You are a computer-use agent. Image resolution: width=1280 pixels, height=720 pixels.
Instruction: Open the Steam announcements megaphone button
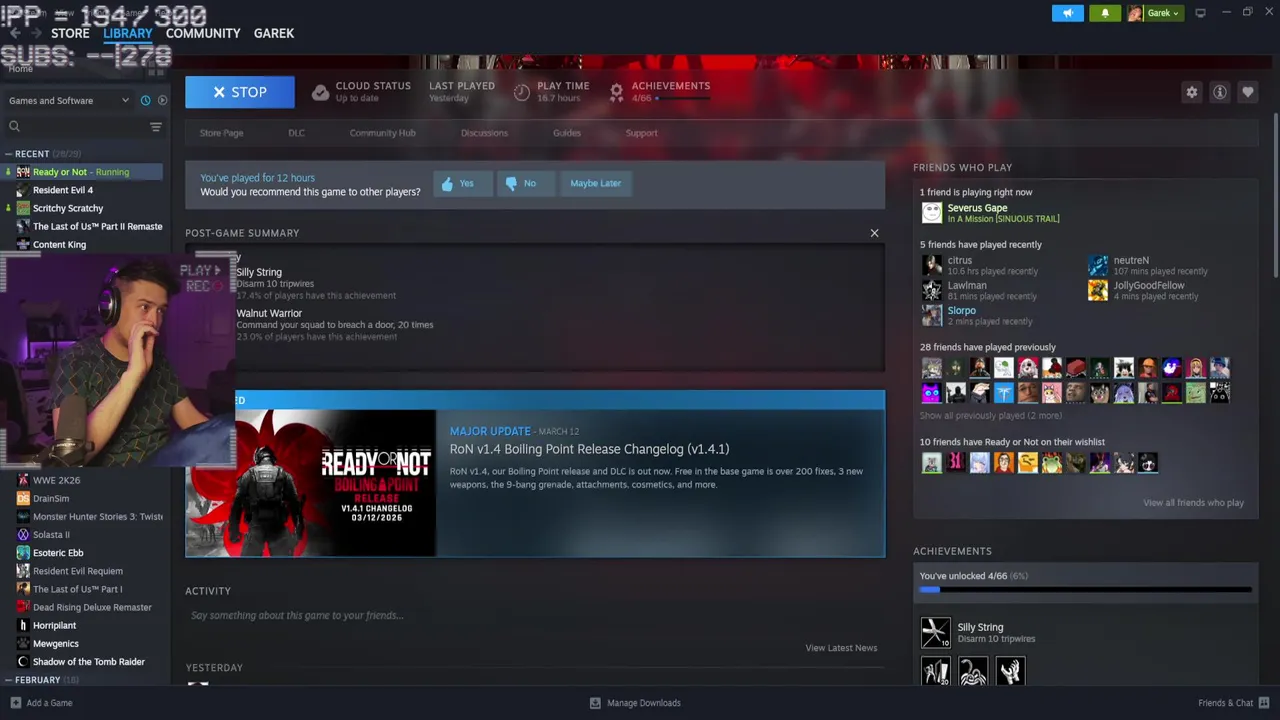click(x=1068, y=13)
